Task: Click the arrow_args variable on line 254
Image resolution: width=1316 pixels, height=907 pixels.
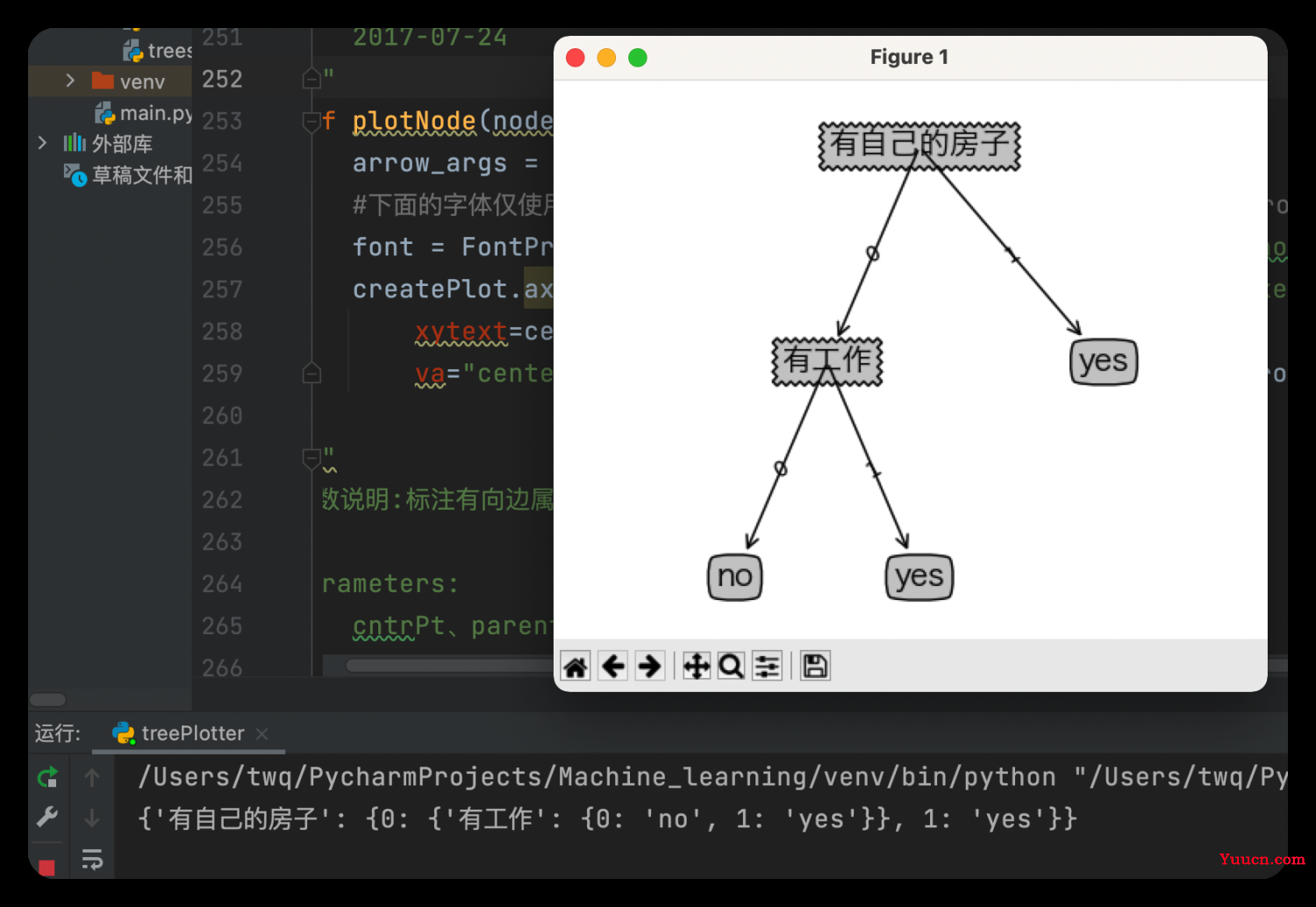Action: click(x=430, y=163)
